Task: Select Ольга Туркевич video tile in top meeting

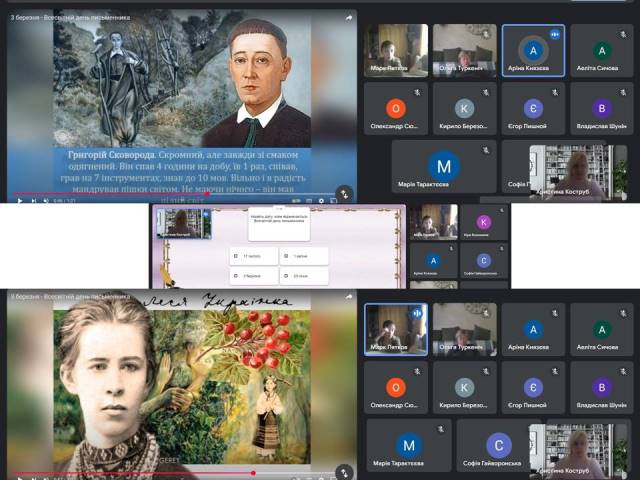Action: click(x=464, y=50)
